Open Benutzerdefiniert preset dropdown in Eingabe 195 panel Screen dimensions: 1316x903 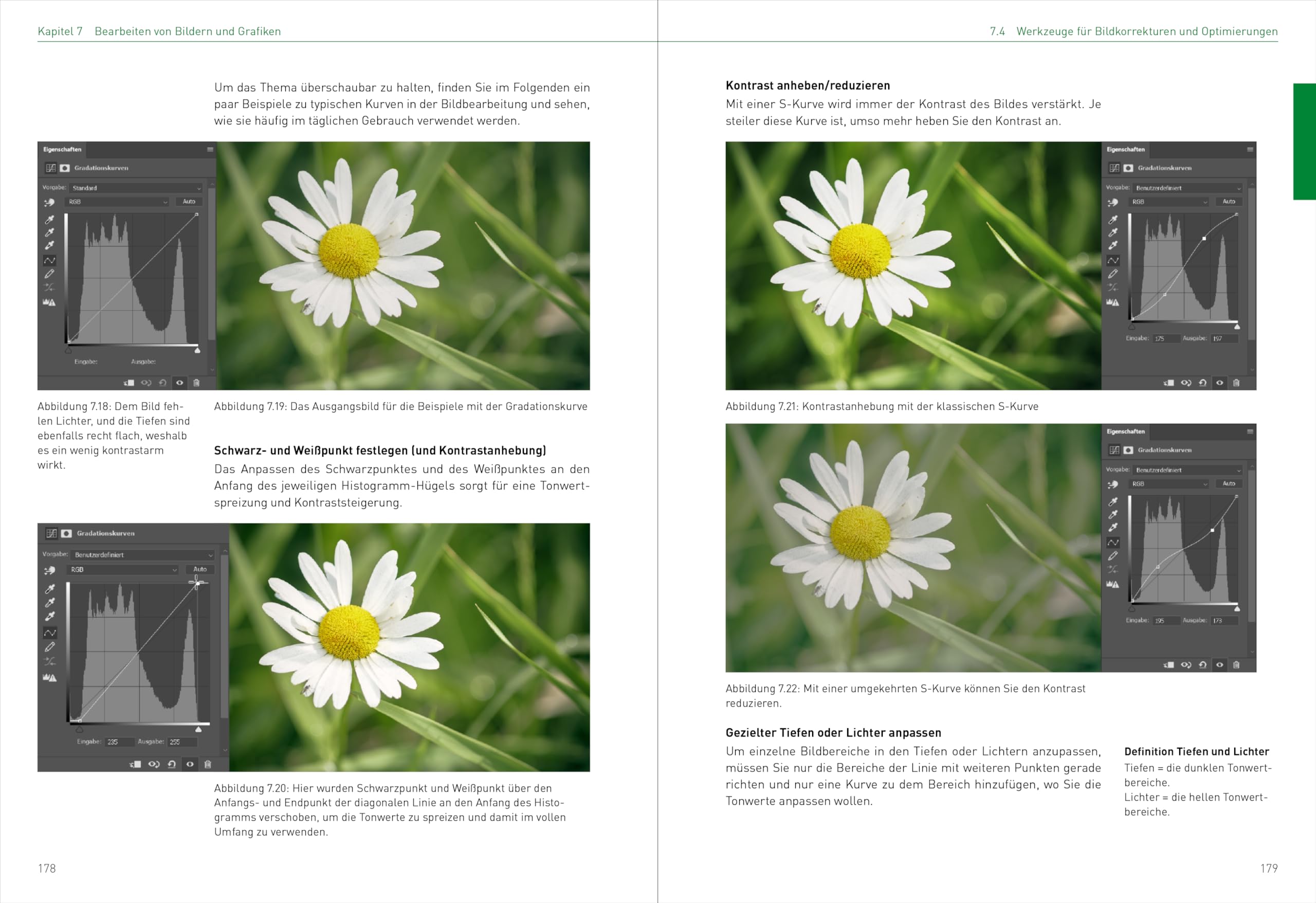[1188, 469]
